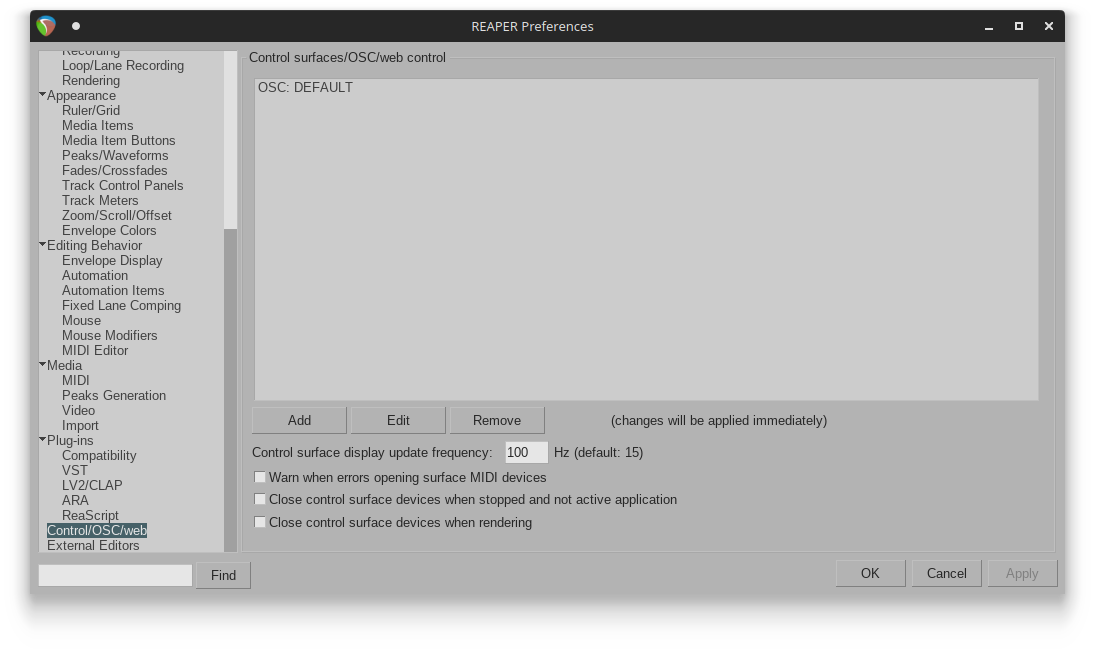Collapse the Media section
The height and width of the screenshot is (656, 1095).
[42, 365]
